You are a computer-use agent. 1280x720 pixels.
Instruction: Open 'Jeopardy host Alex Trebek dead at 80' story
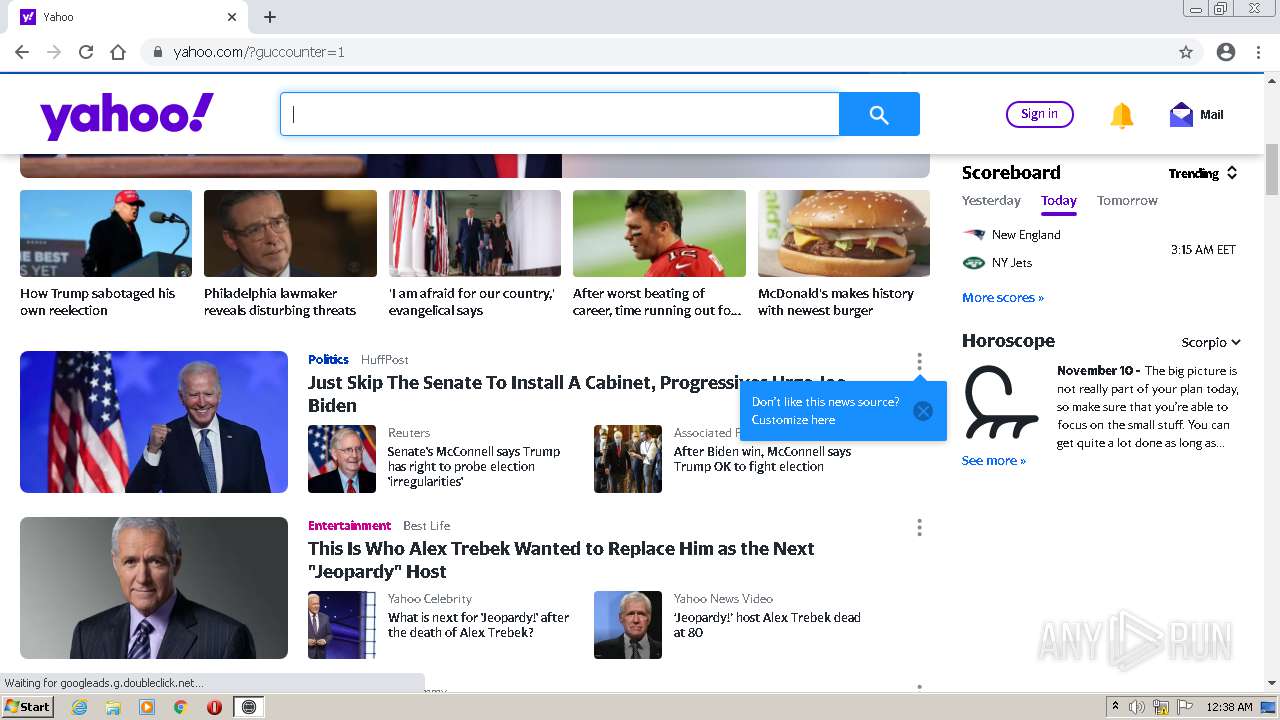coord(767,625)
